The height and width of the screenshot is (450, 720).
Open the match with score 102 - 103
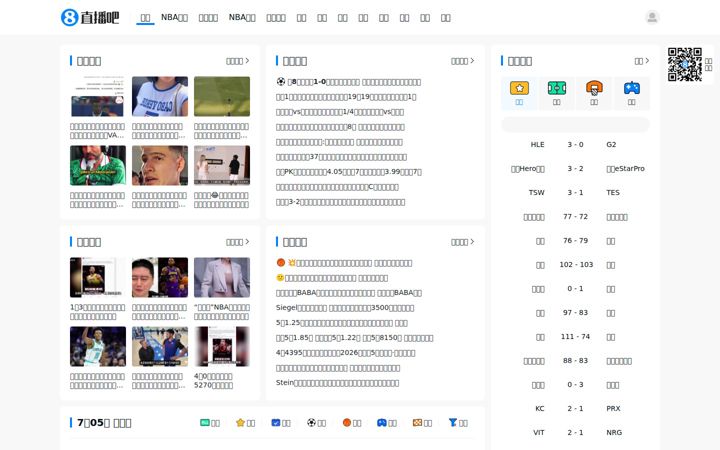click(575, 264)
